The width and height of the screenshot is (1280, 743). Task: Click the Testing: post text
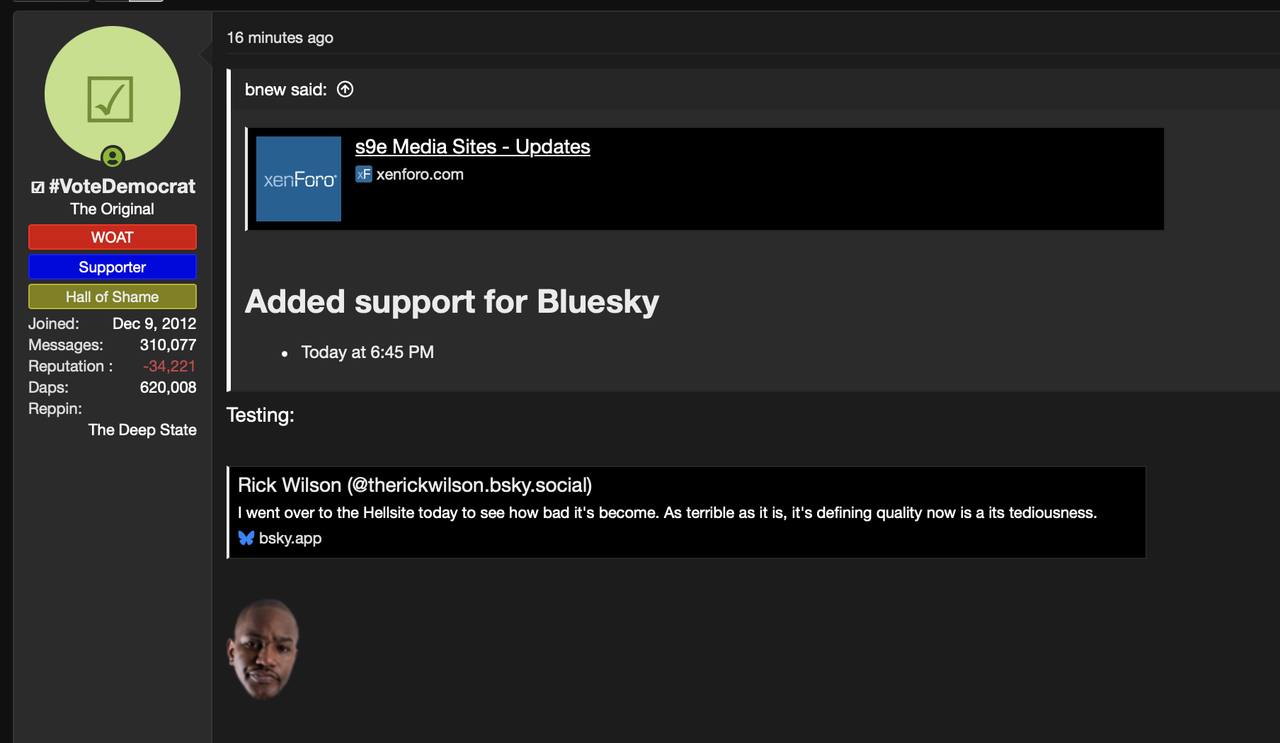260,415
